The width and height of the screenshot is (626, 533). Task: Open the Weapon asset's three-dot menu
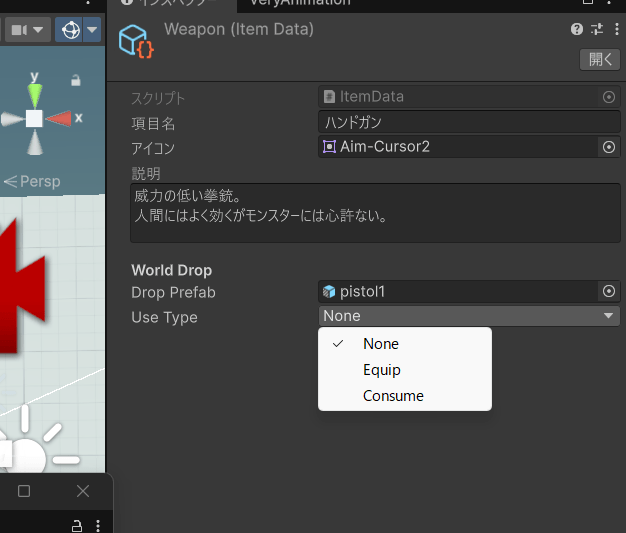[x=615, y=29]
